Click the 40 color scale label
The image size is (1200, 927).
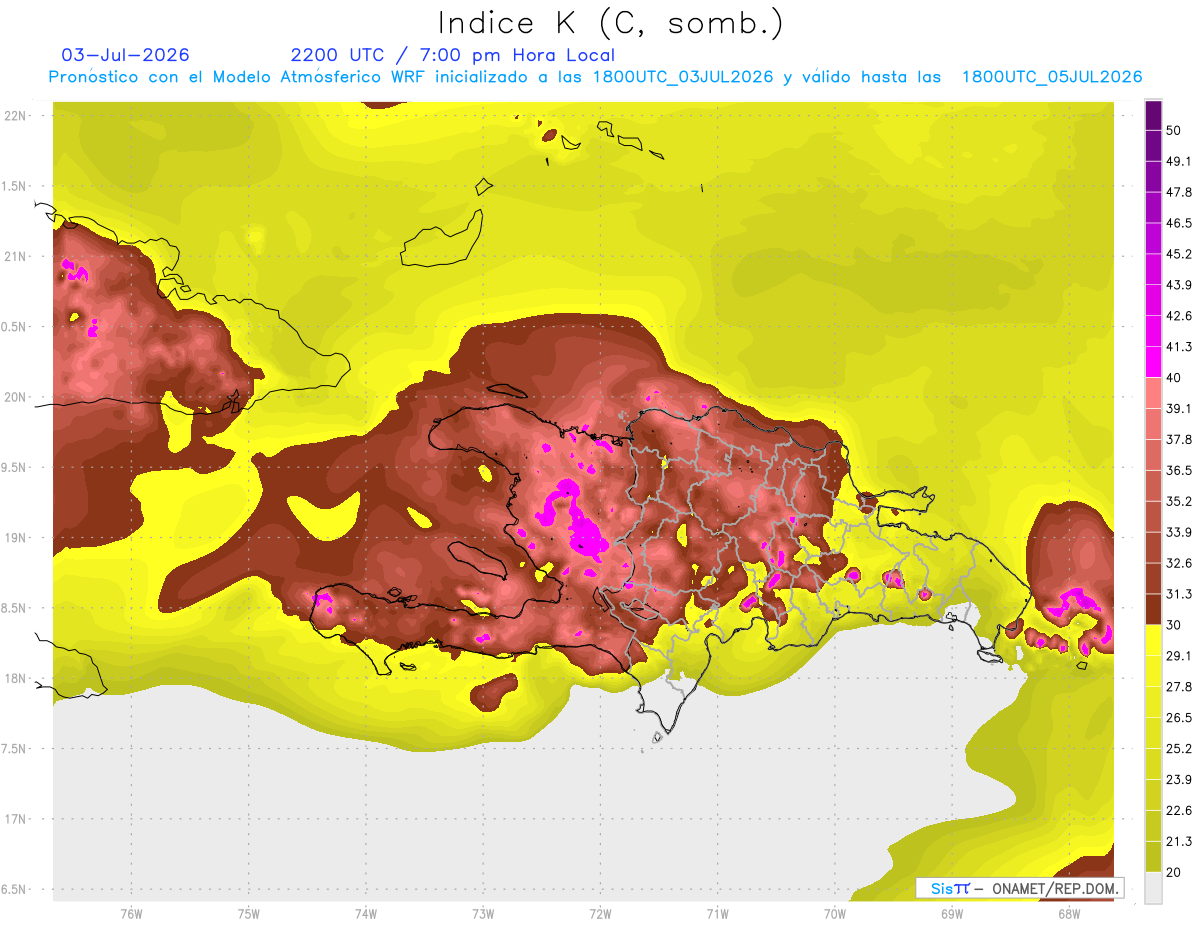tap(1173, 378)
